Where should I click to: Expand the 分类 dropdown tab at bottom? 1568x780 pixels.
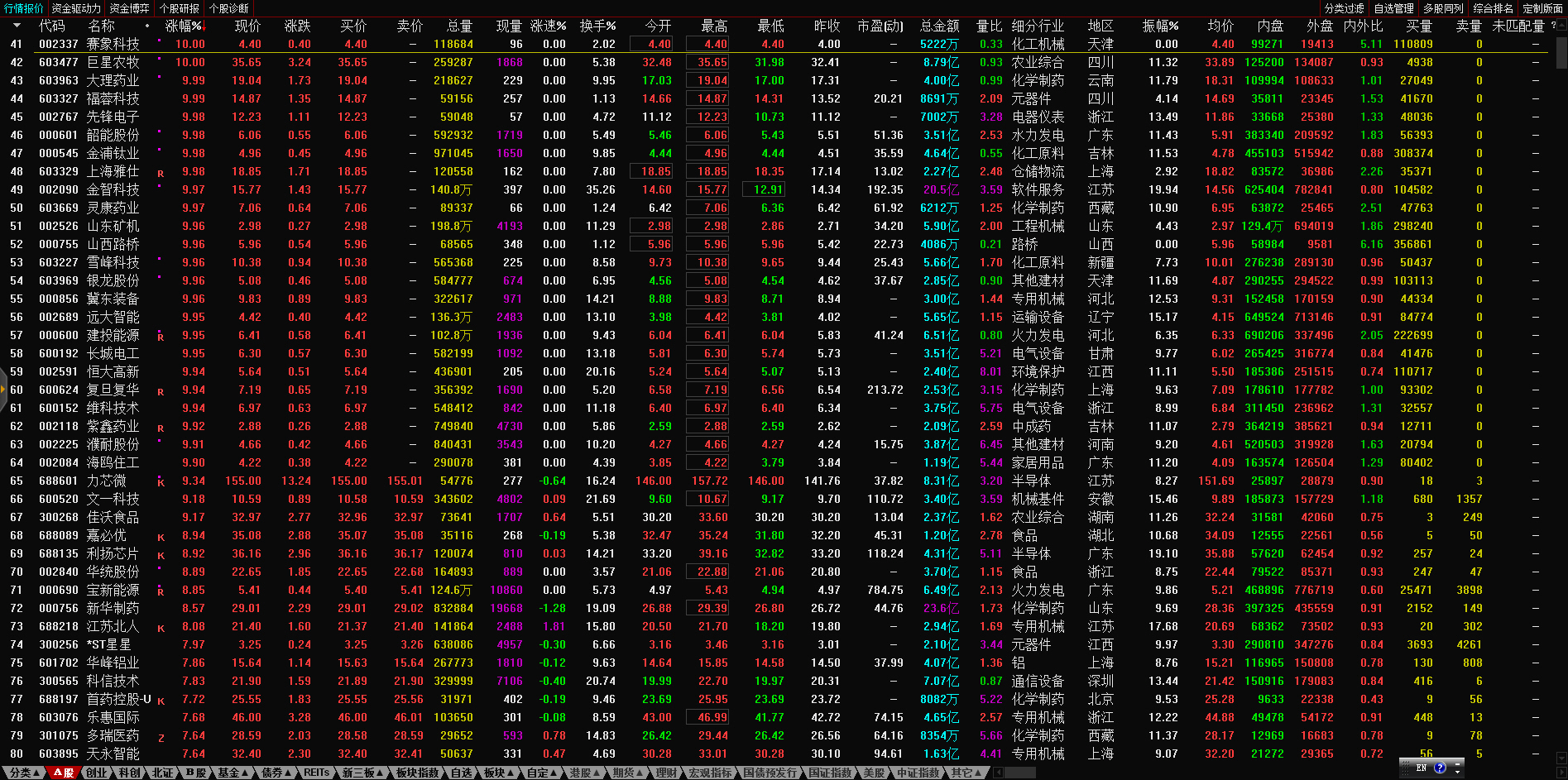(24, 773)
